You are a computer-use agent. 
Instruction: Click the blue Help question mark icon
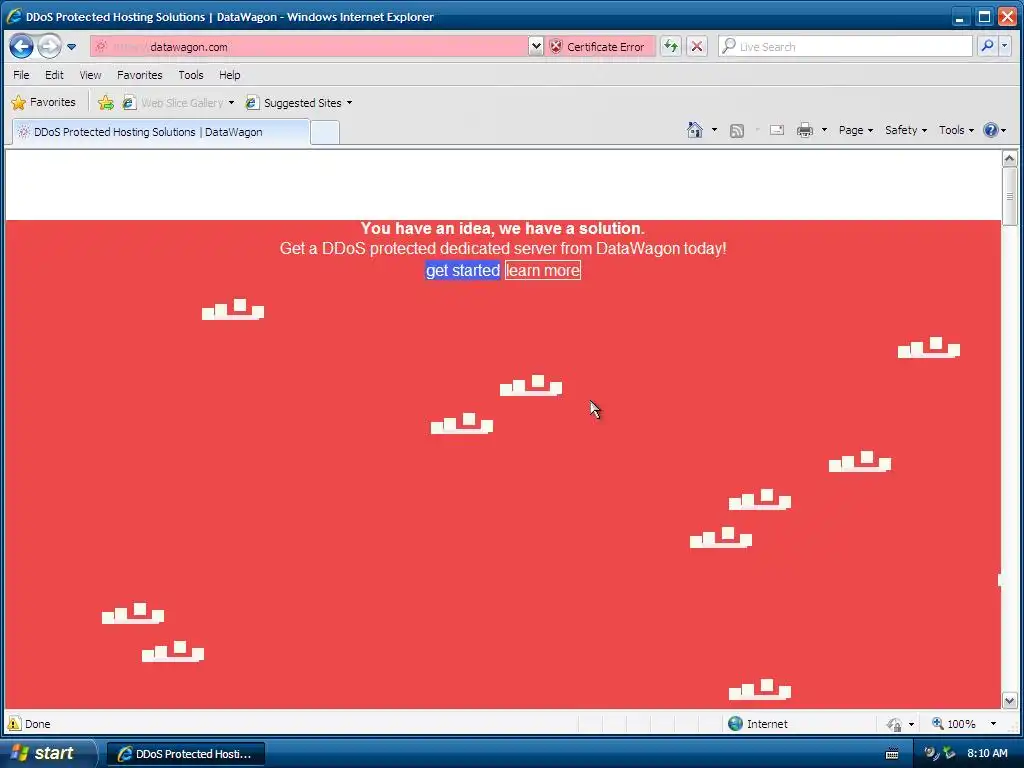[991, 130]
